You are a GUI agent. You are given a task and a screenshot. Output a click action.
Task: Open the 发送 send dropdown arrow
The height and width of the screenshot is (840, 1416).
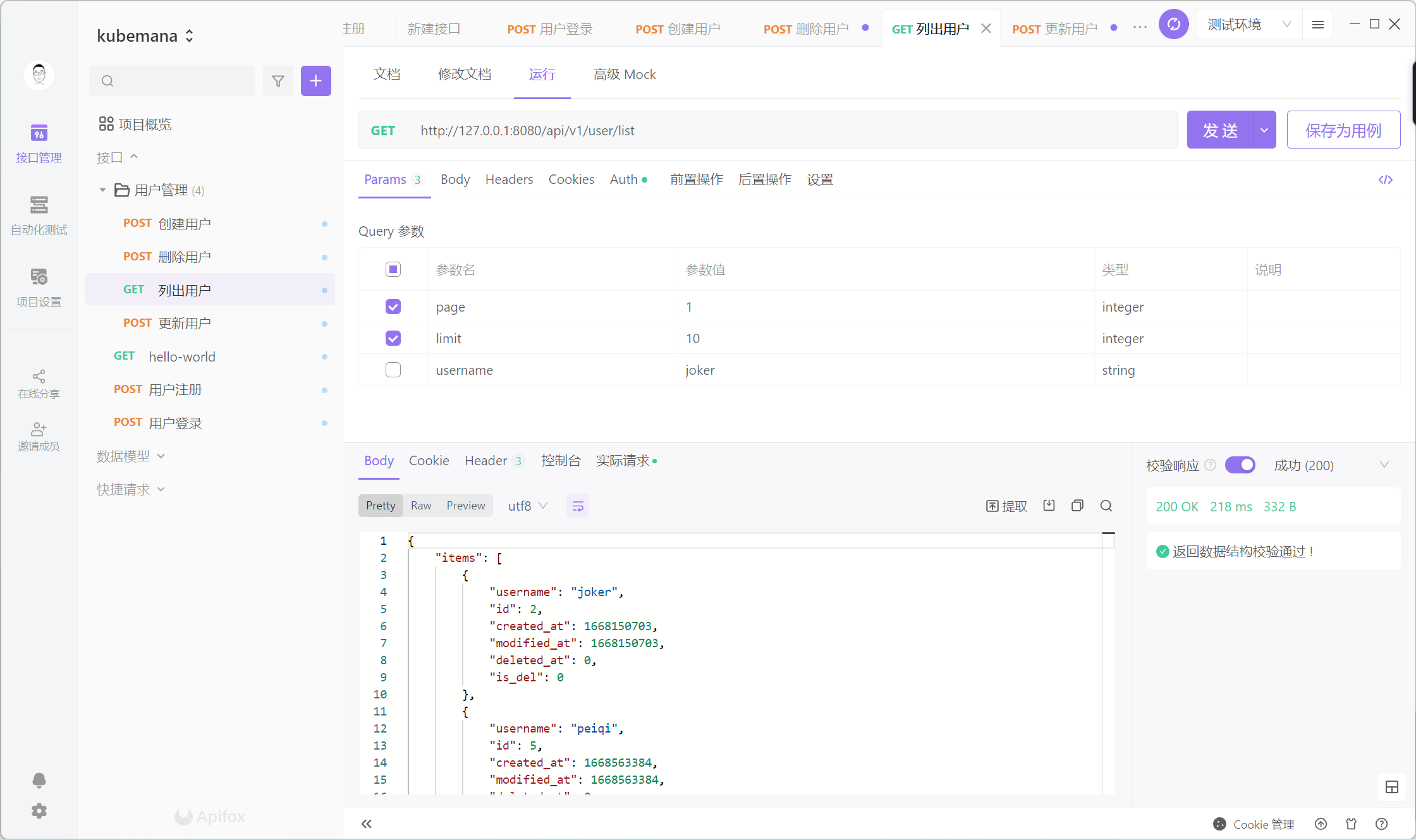[1264, 130]
